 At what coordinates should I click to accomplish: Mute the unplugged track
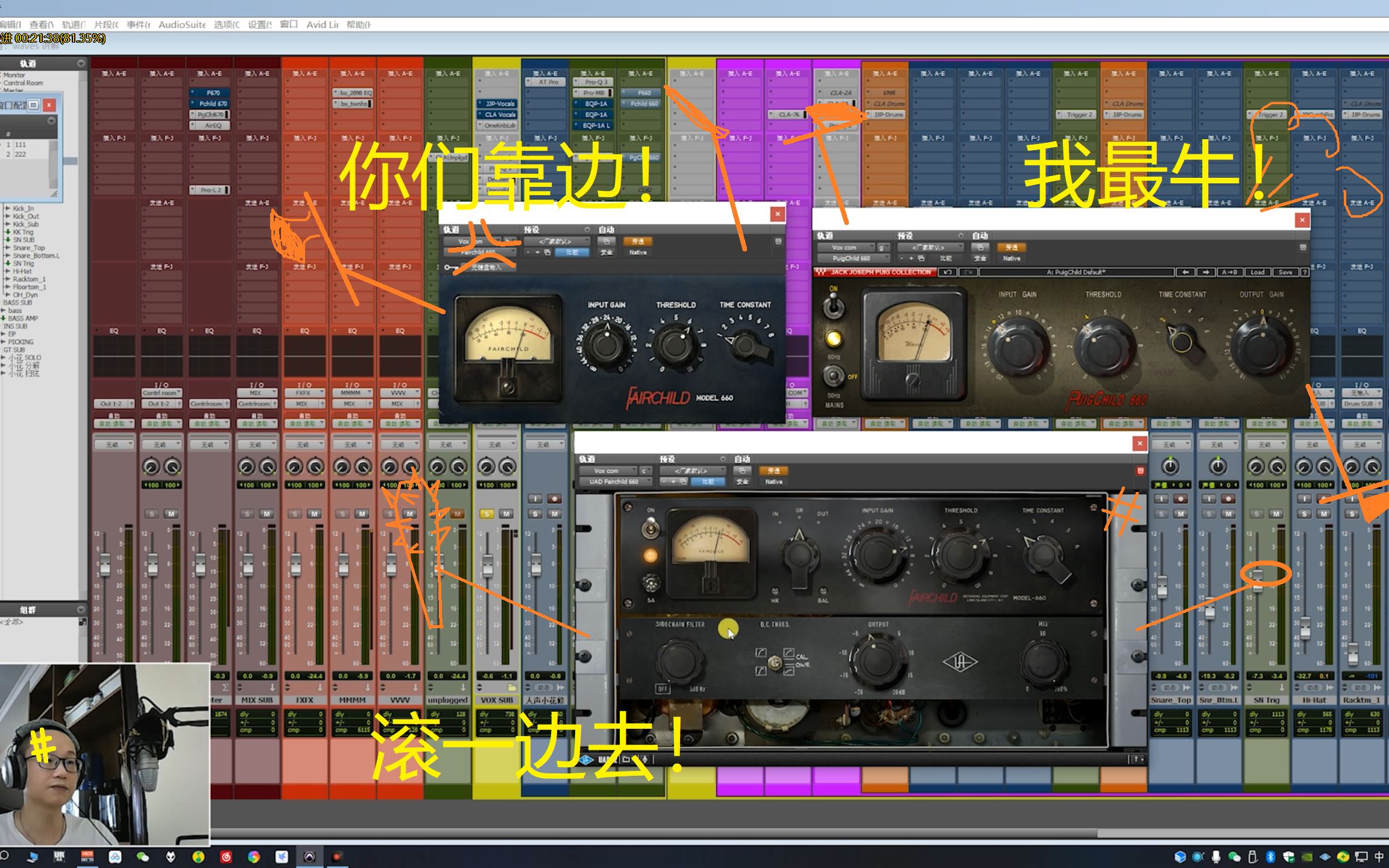click(x=456, y=514)
